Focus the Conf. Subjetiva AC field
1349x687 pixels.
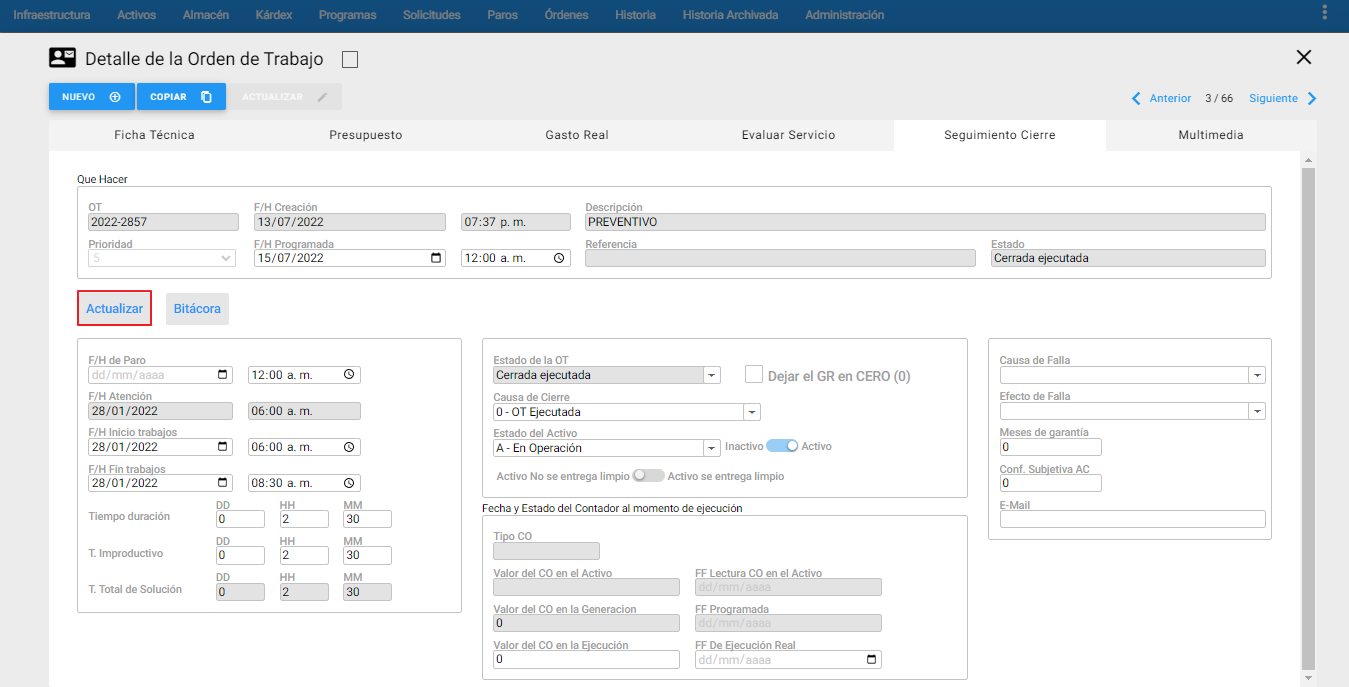click(1050, 483)
